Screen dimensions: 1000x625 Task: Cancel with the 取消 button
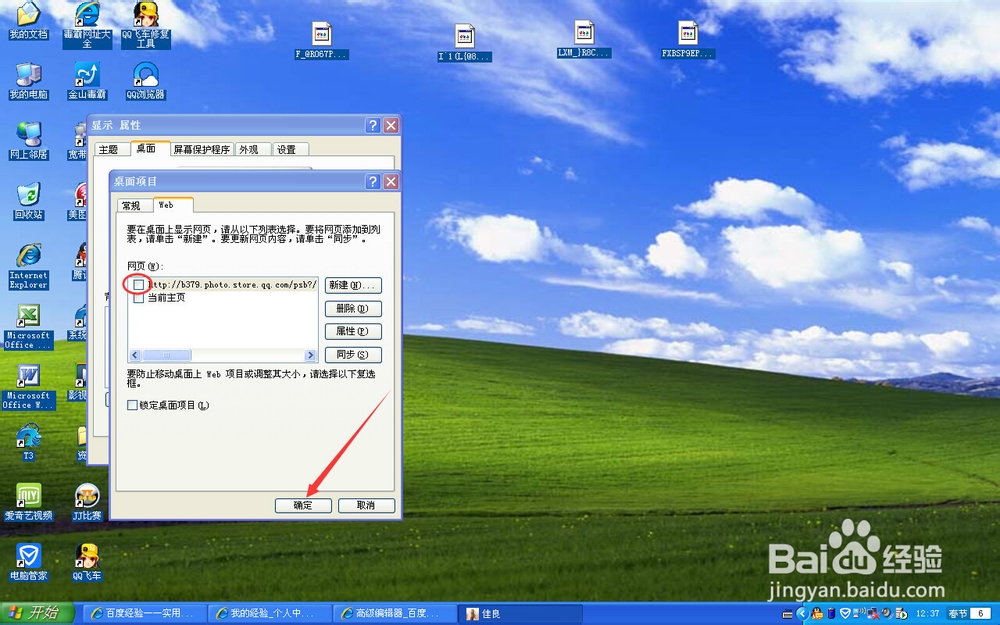point(366,505)
